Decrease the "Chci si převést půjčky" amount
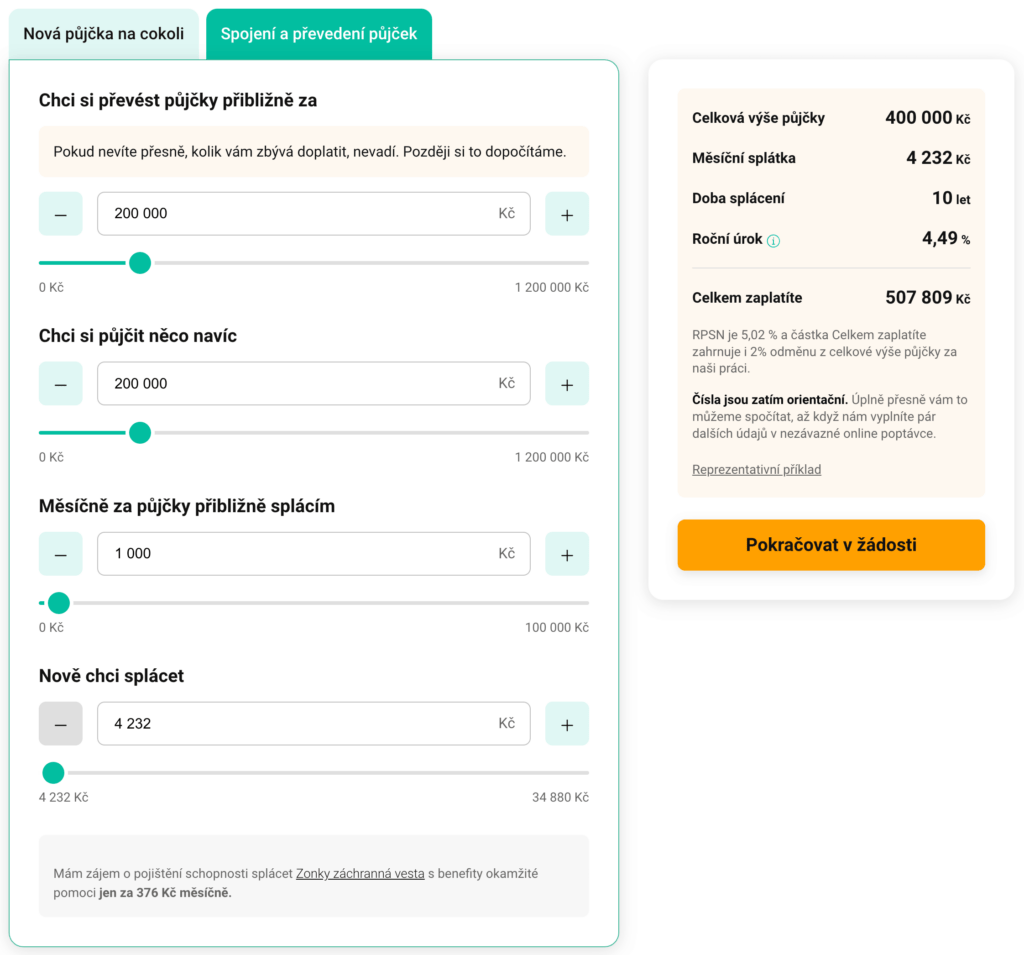 [x=60, y=213]
